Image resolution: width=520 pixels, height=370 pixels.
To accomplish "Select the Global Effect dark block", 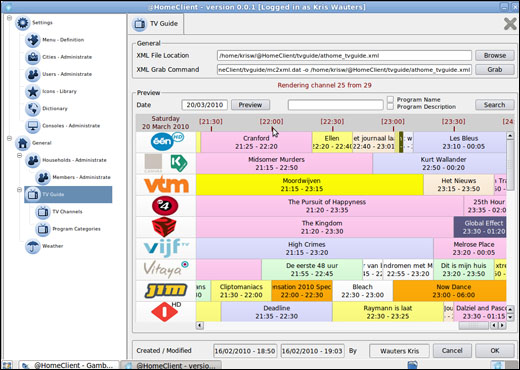I will tap(480, 227).
